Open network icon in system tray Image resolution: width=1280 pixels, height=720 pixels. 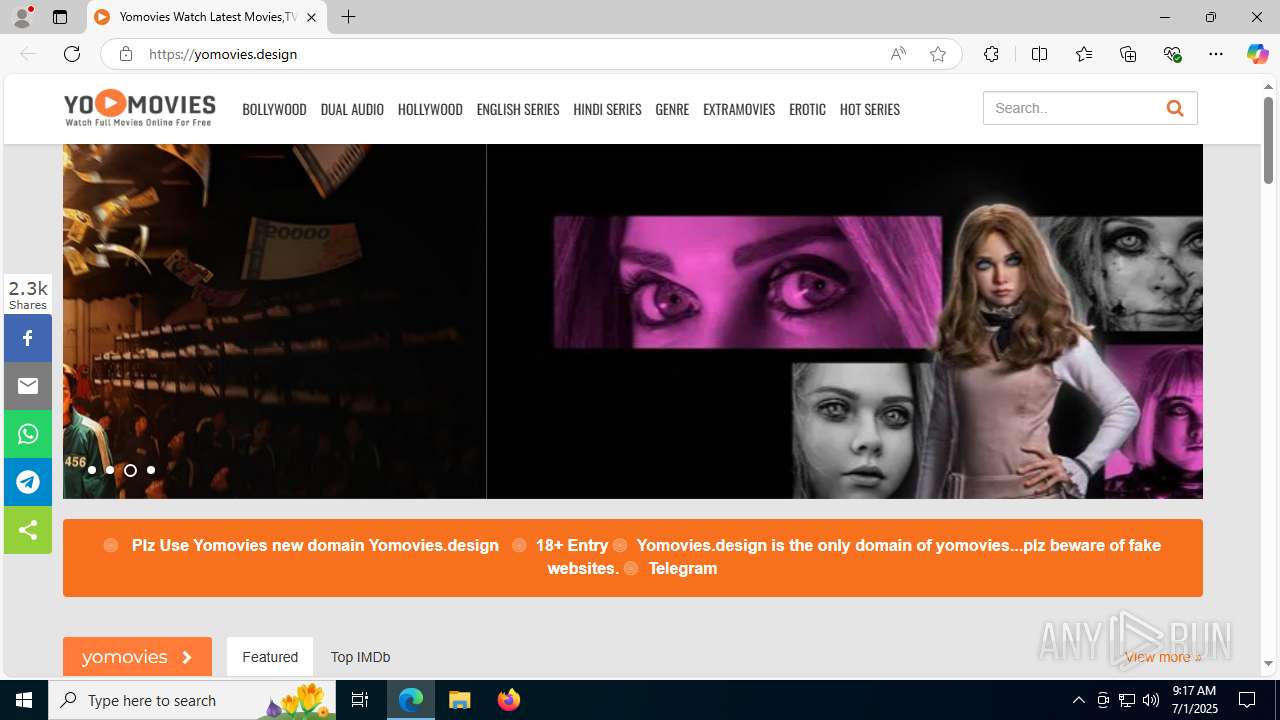coord(1127,700)
